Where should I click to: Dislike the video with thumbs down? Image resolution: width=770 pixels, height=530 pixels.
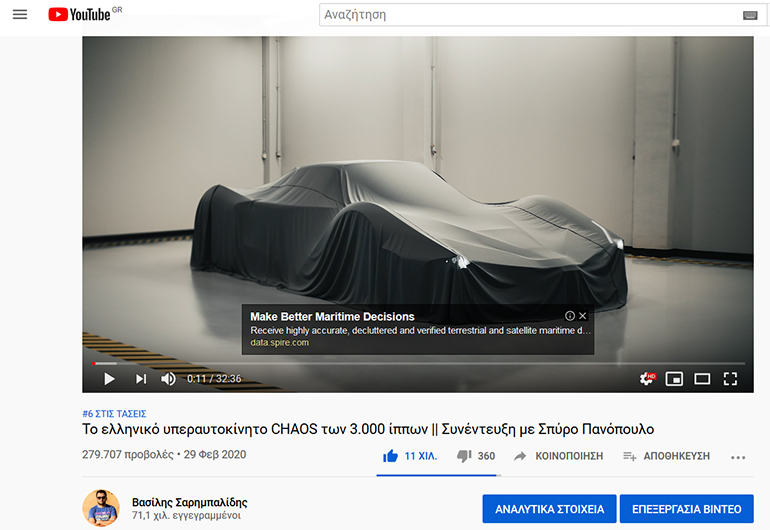(464, 456)
